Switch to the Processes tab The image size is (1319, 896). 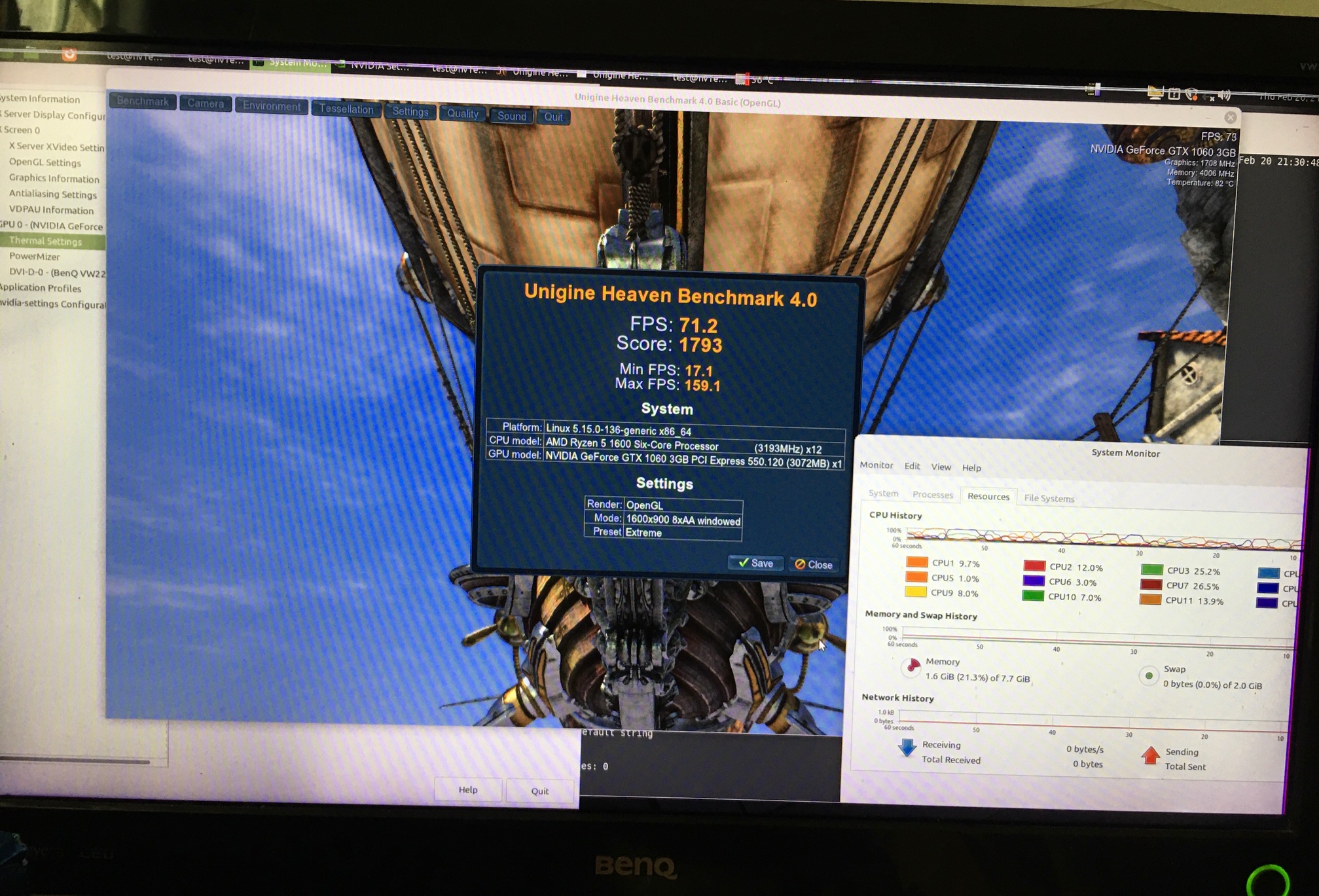click(x=933, y=494)
